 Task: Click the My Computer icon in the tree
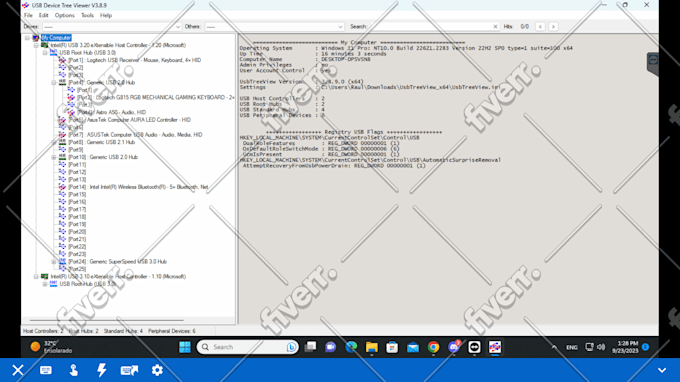[36, 38]
